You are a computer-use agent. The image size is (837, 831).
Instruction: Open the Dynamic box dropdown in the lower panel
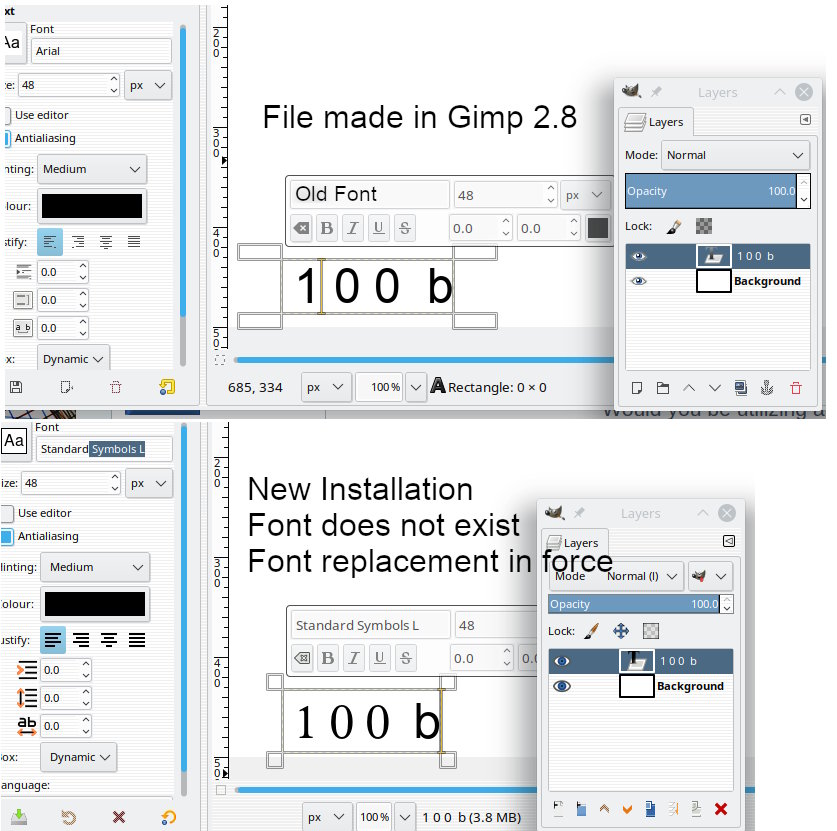[x=78, y=757]
